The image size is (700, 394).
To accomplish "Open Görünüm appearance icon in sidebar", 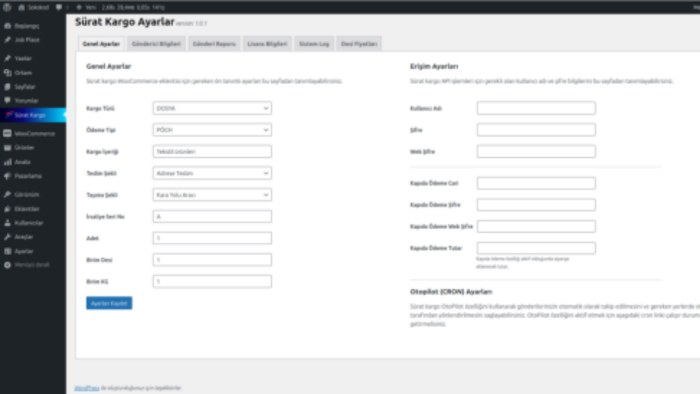I will click(x=8, y=195).
